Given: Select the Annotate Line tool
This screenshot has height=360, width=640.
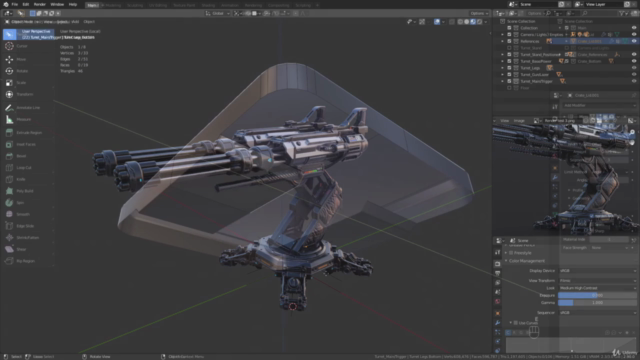Looking at the screenshot, I should click(x=9, y=108).
